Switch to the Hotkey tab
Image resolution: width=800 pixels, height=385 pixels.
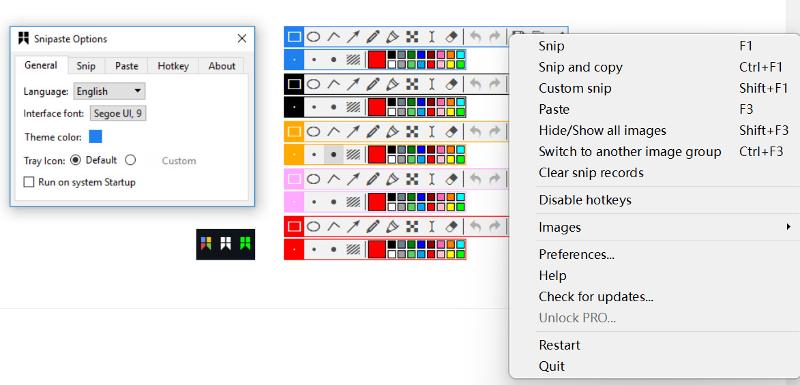[173, 66]
